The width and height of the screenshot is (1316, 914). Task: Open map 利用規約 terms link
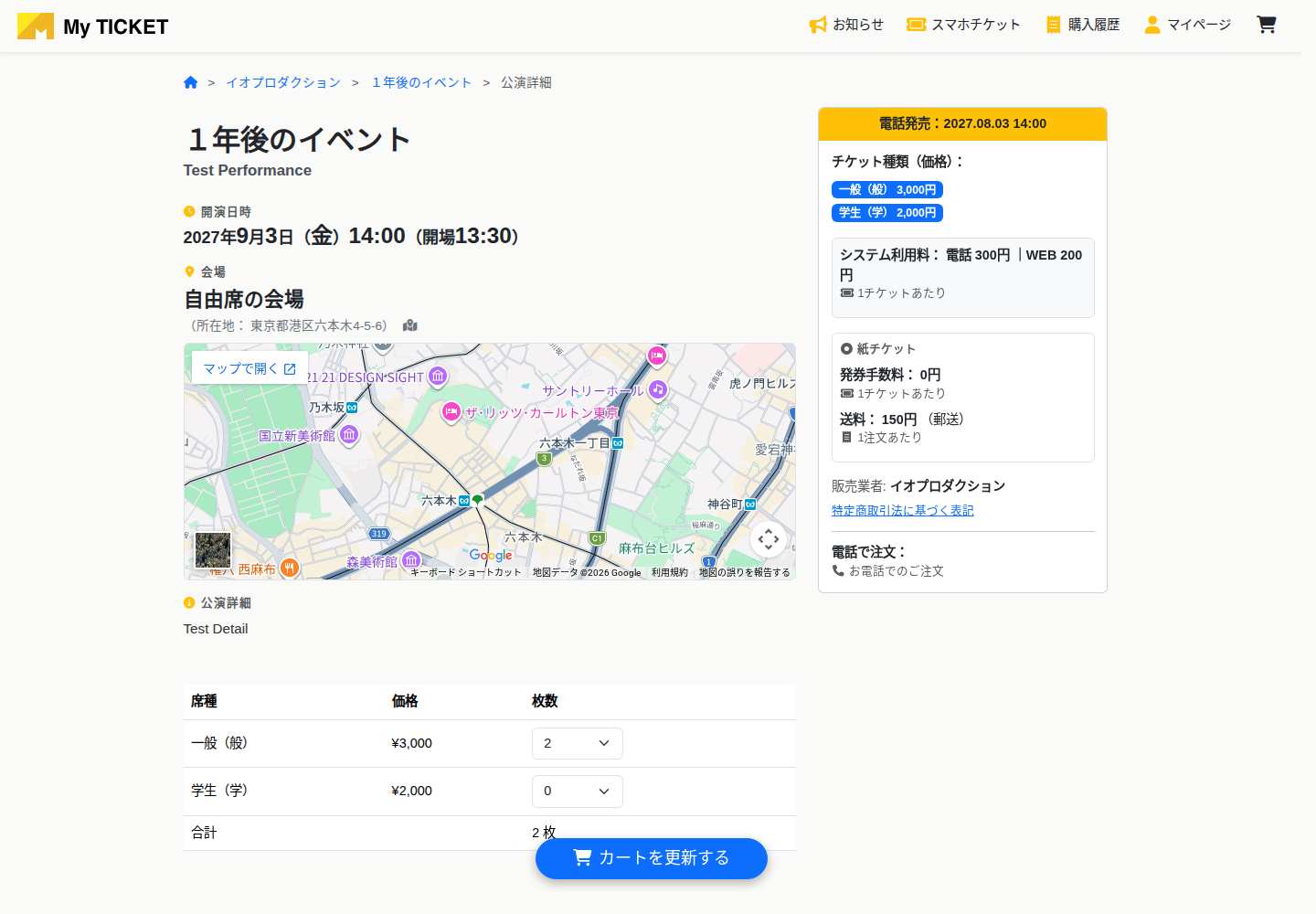[x=670, y=573]
